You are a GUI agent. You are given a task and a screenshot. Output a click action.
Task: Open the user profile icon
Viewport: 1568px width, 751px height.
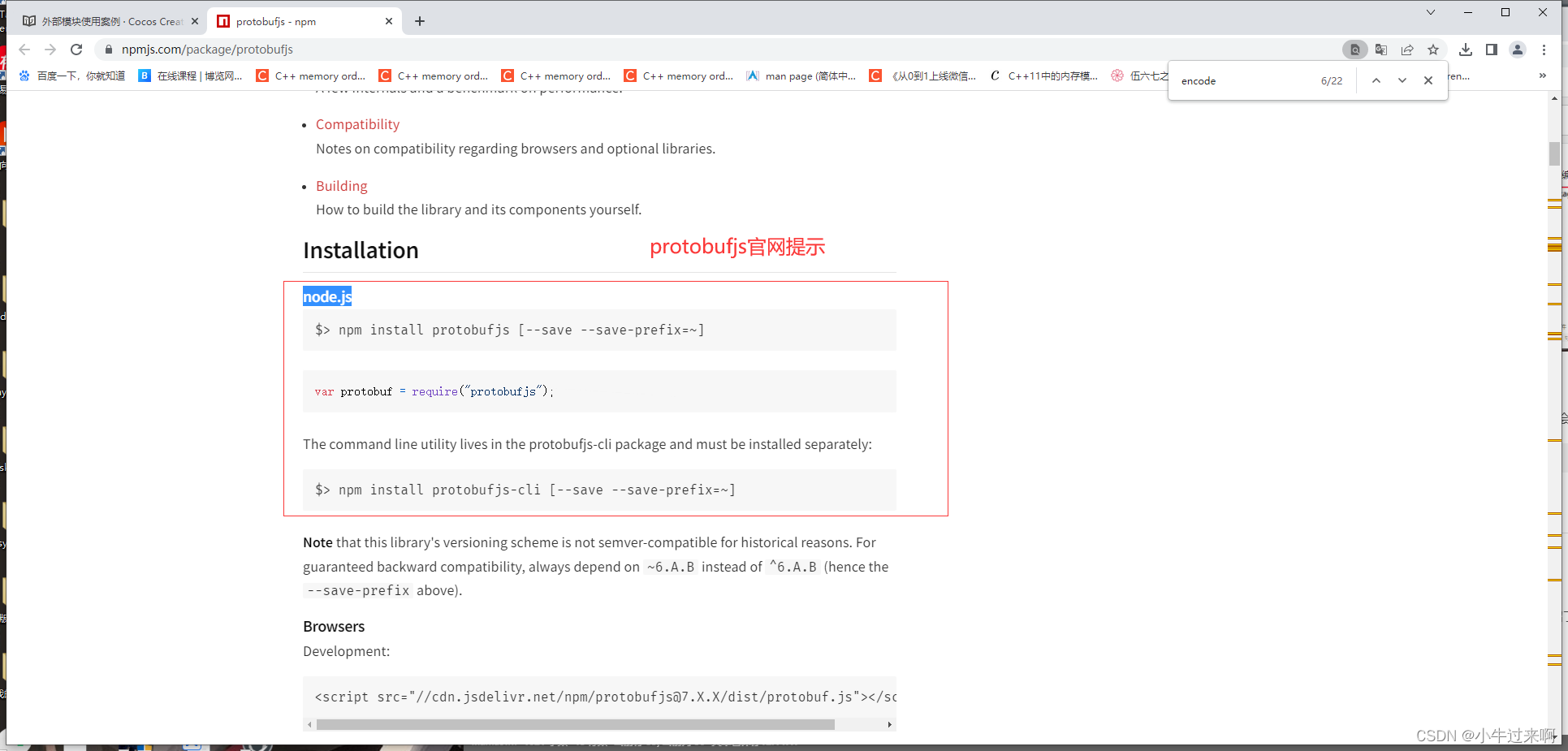tap(1518, 50)
